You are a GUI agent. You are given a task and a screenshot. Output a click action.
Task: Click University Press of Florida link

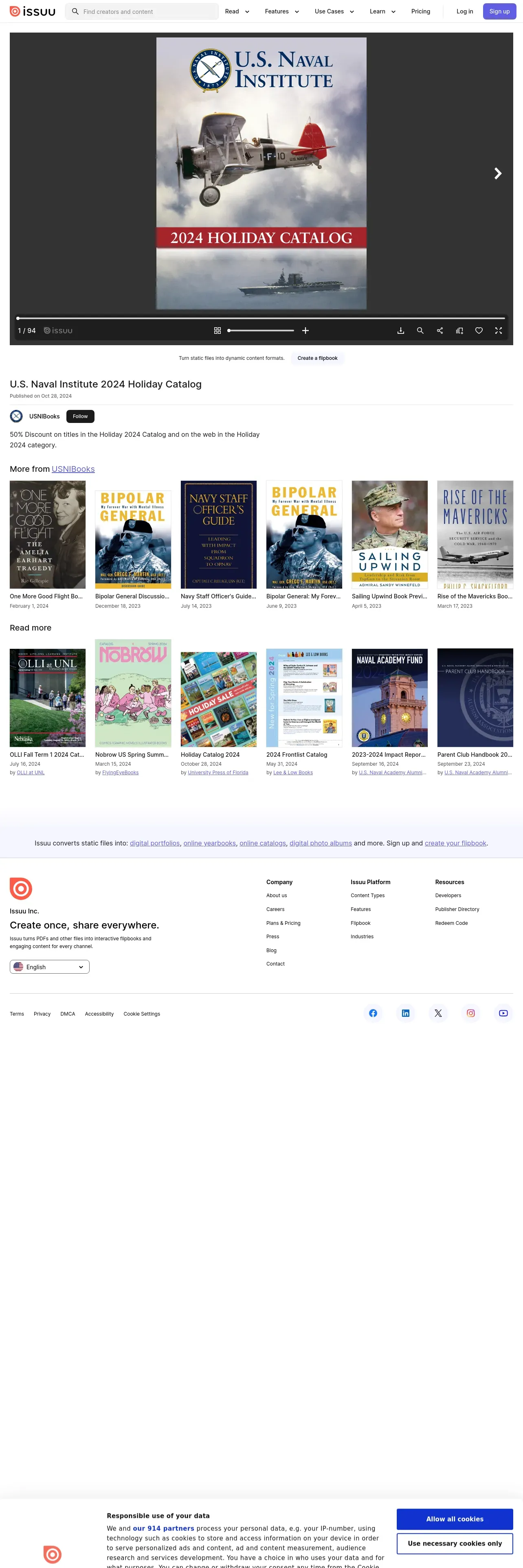pyautogui.click(x=218, y=773)
